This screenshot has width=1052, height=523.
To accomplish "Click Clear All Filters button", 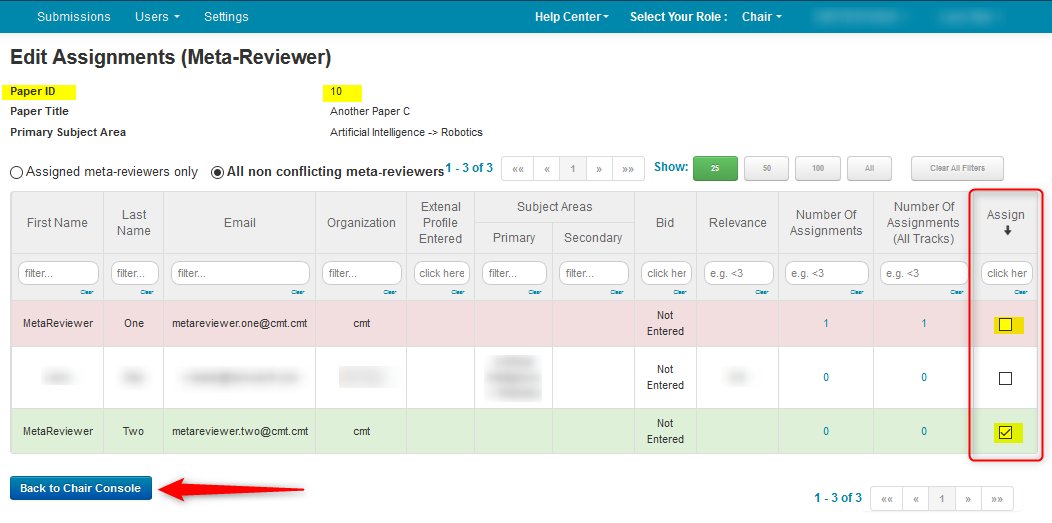I will tap(957, 168).
